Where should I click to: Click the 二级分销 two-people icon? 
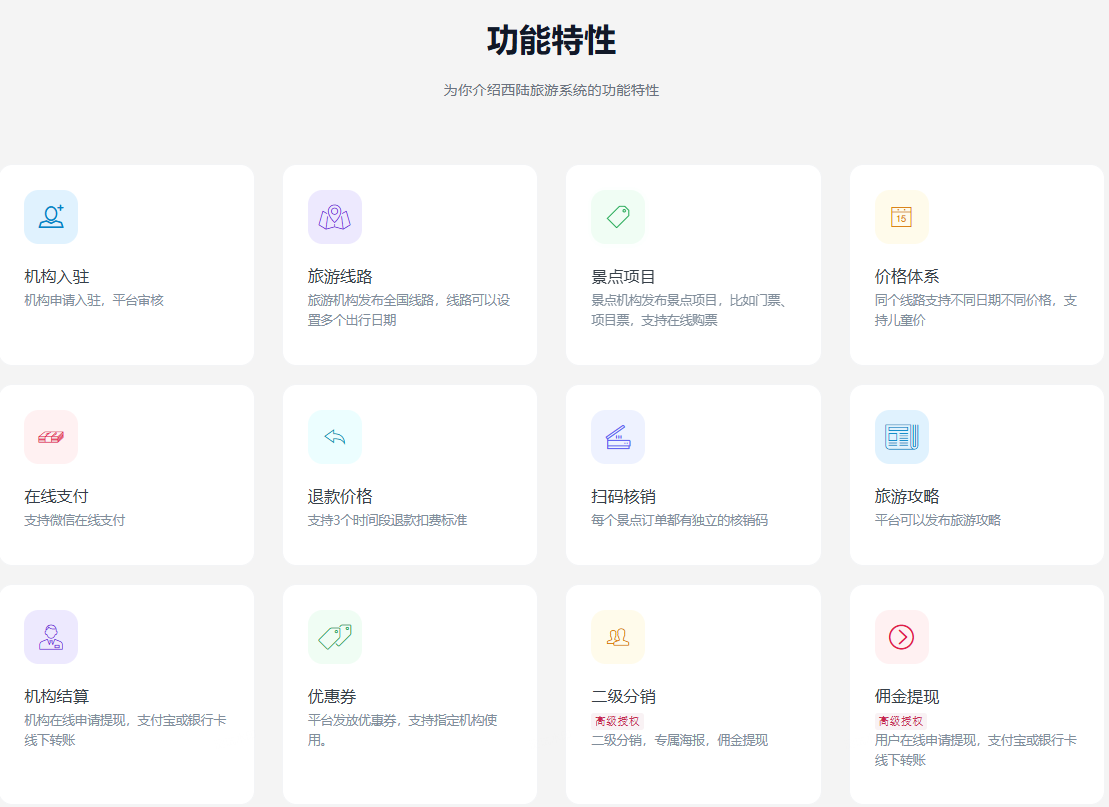tap(618, 637)
